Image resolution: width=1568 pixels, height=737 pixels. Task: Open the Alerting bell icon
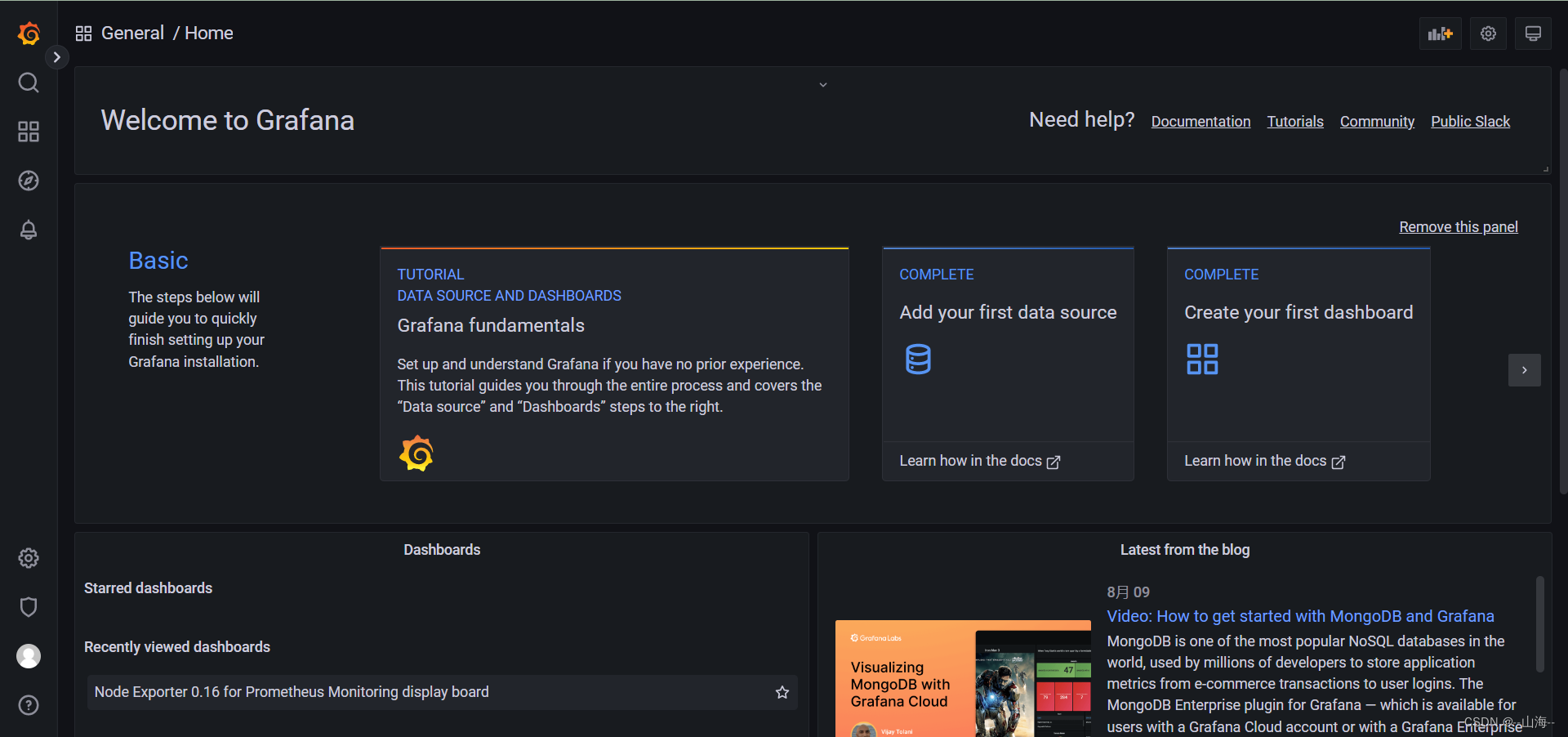coord(29,230)
